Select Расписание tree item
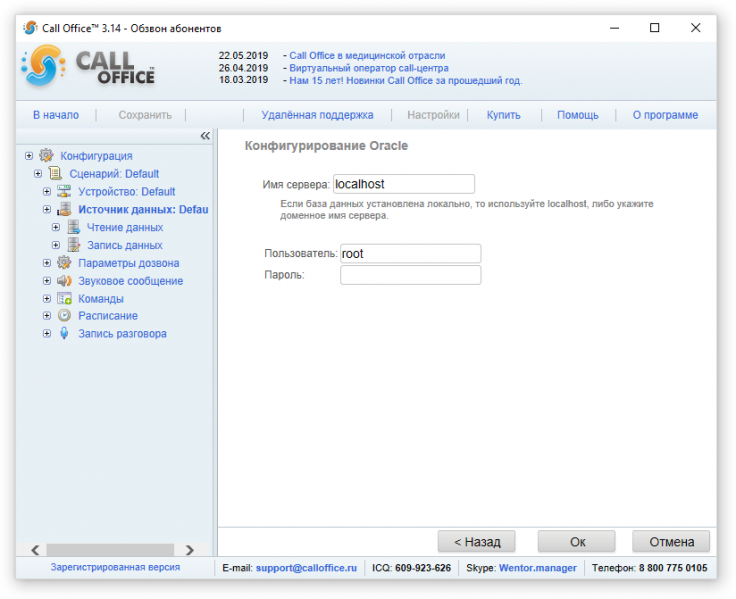The width and height of the screenshot is (736, 599). (108, 315)
